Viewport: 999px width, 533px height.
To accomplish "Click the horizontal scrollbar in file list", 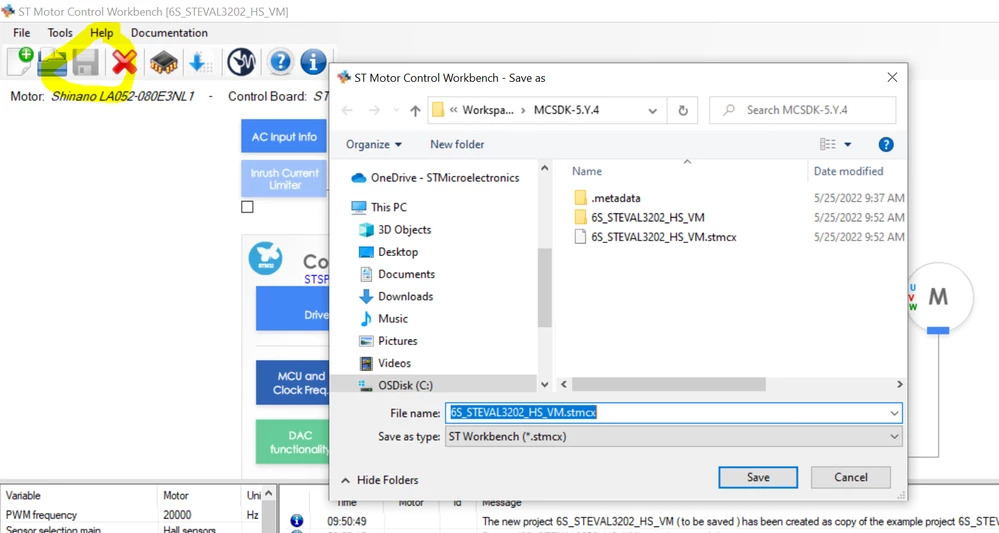I will click(x=668, y=385).
